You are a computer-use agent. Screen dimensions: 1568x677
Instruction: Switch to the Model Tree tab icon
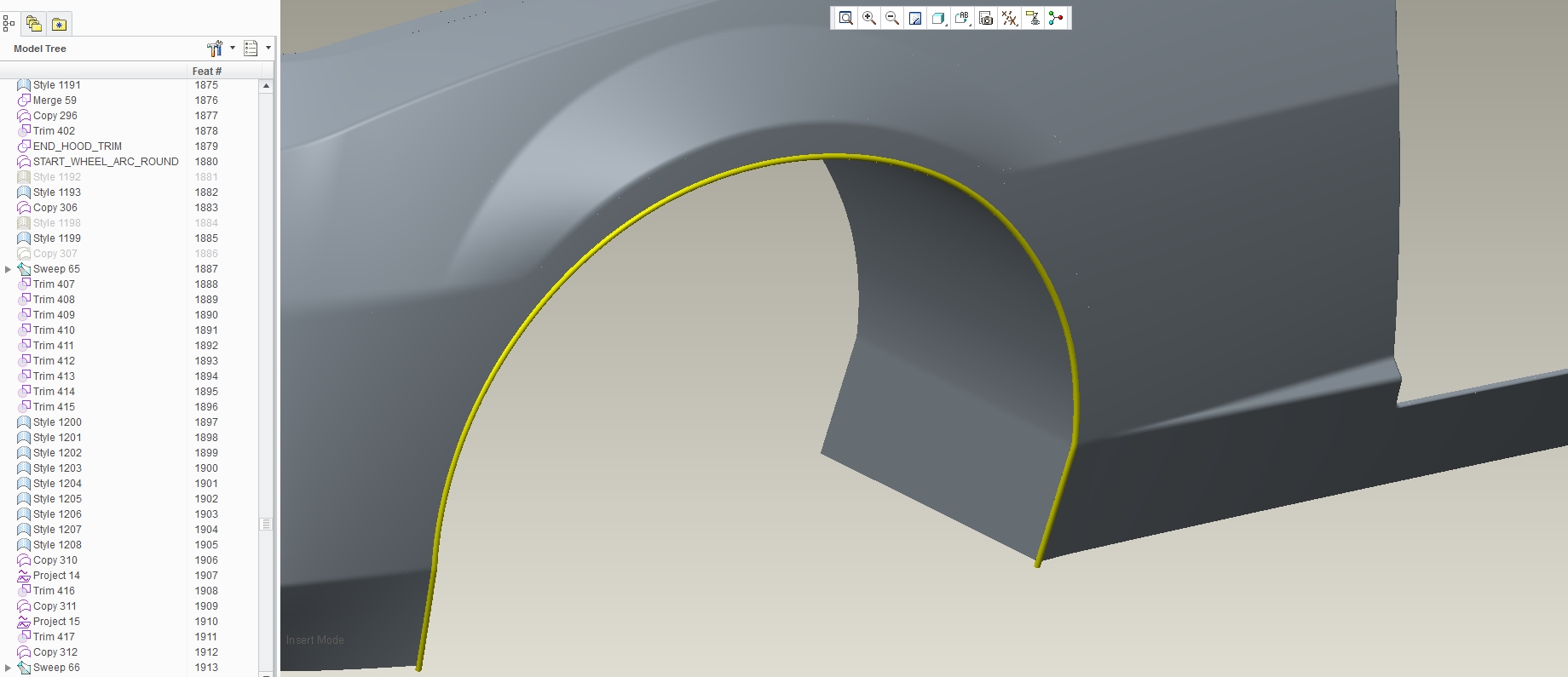point(9,24)
